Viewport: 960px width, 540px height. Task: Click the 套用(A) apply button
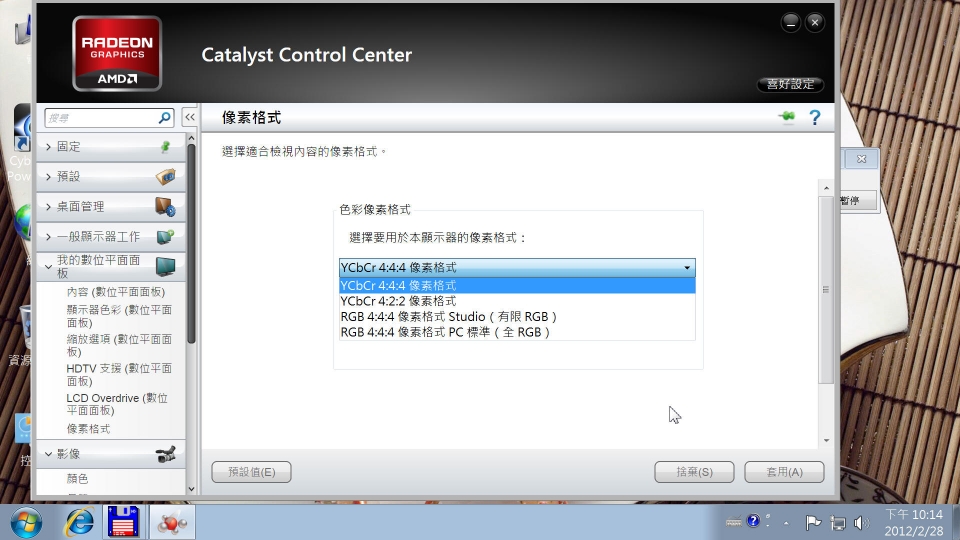point(784,472)
